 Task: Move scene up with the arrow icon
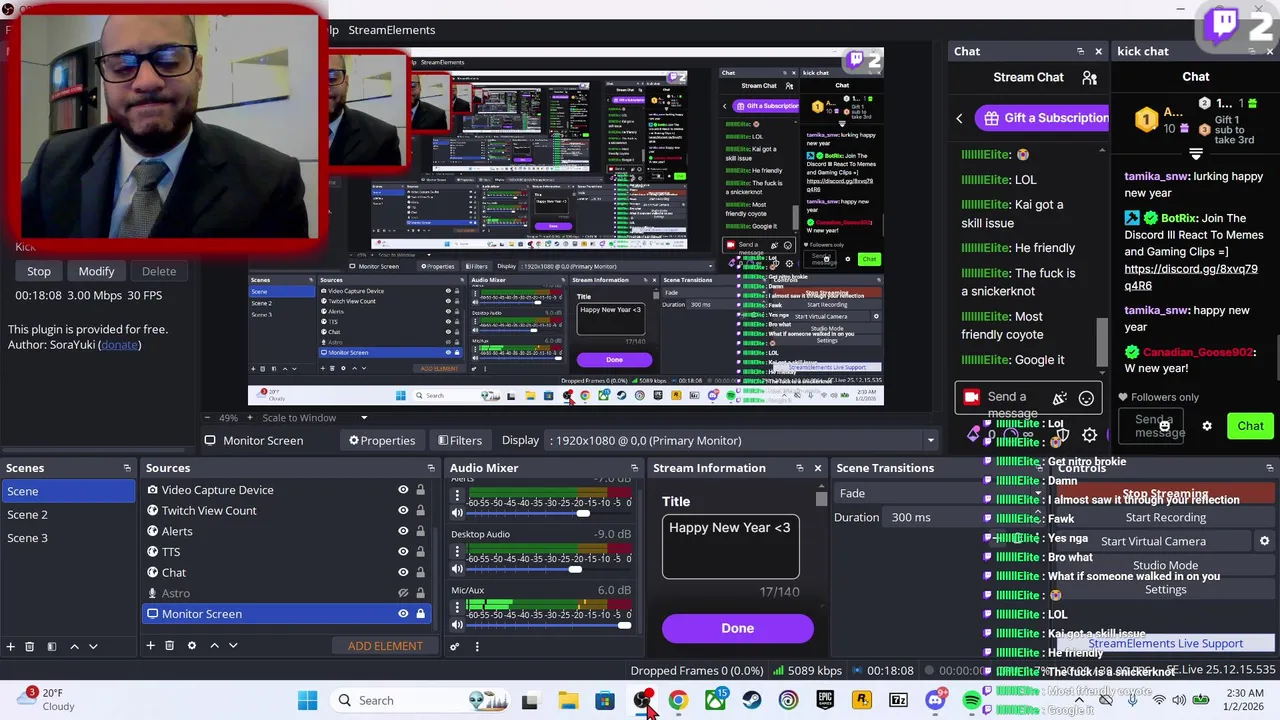point(74,647)
